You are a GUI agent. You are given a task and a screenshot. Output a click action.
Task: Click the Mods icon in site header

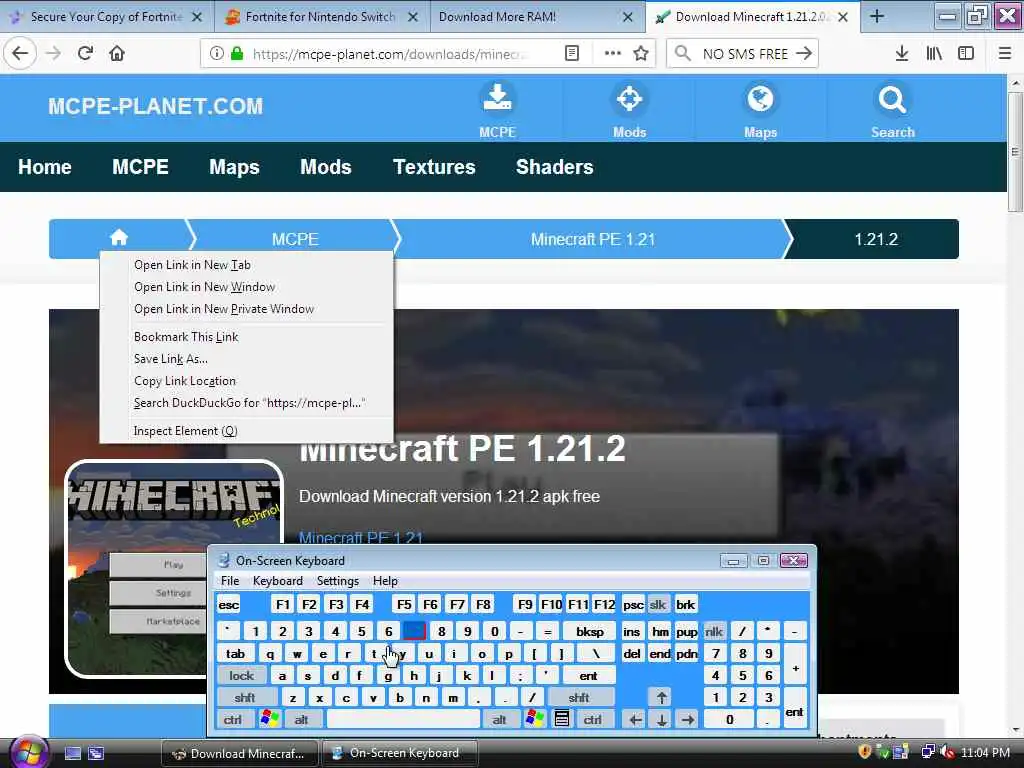click(630, 99)
